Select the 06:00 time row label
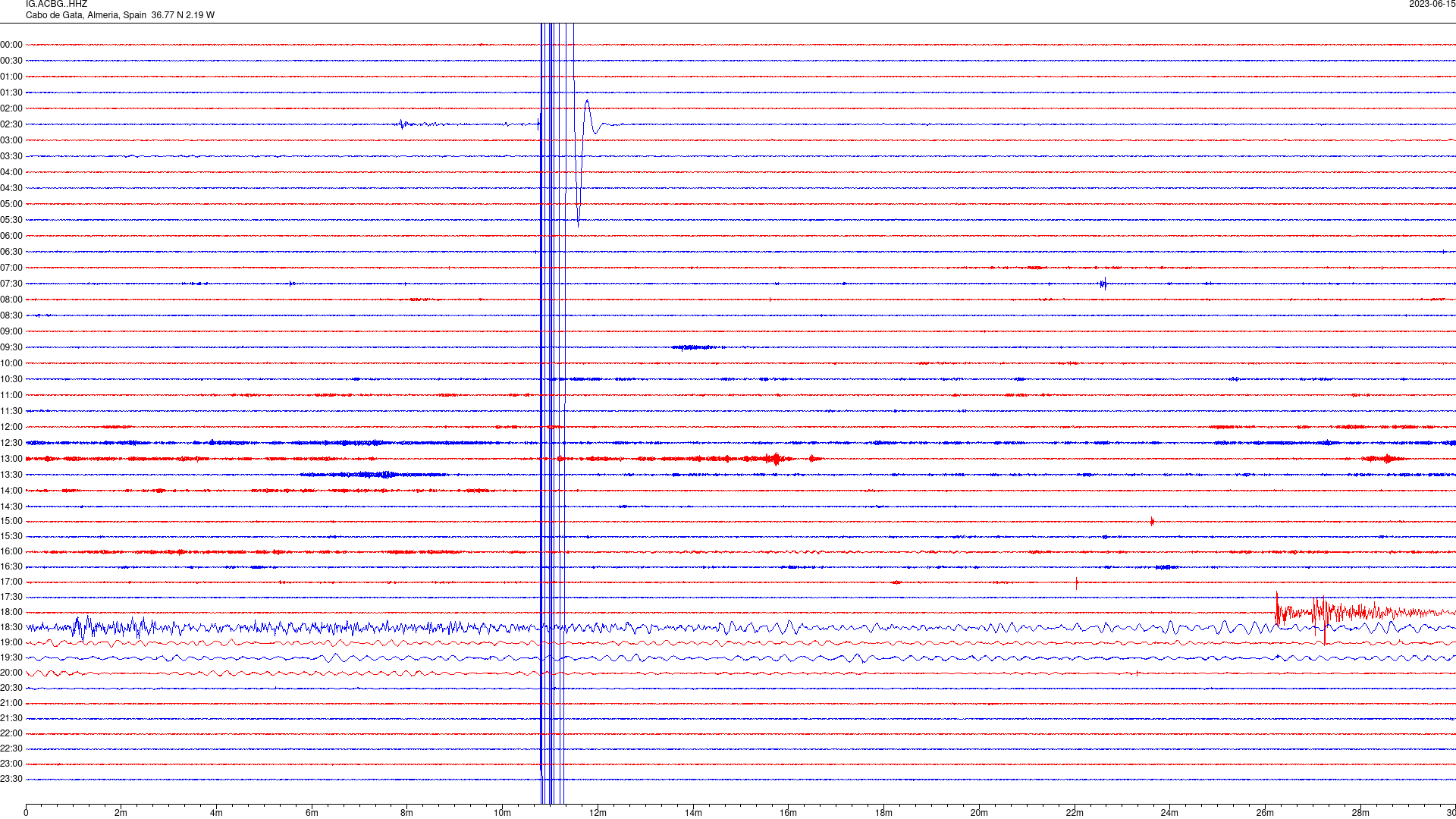 [x=11, y=236]
